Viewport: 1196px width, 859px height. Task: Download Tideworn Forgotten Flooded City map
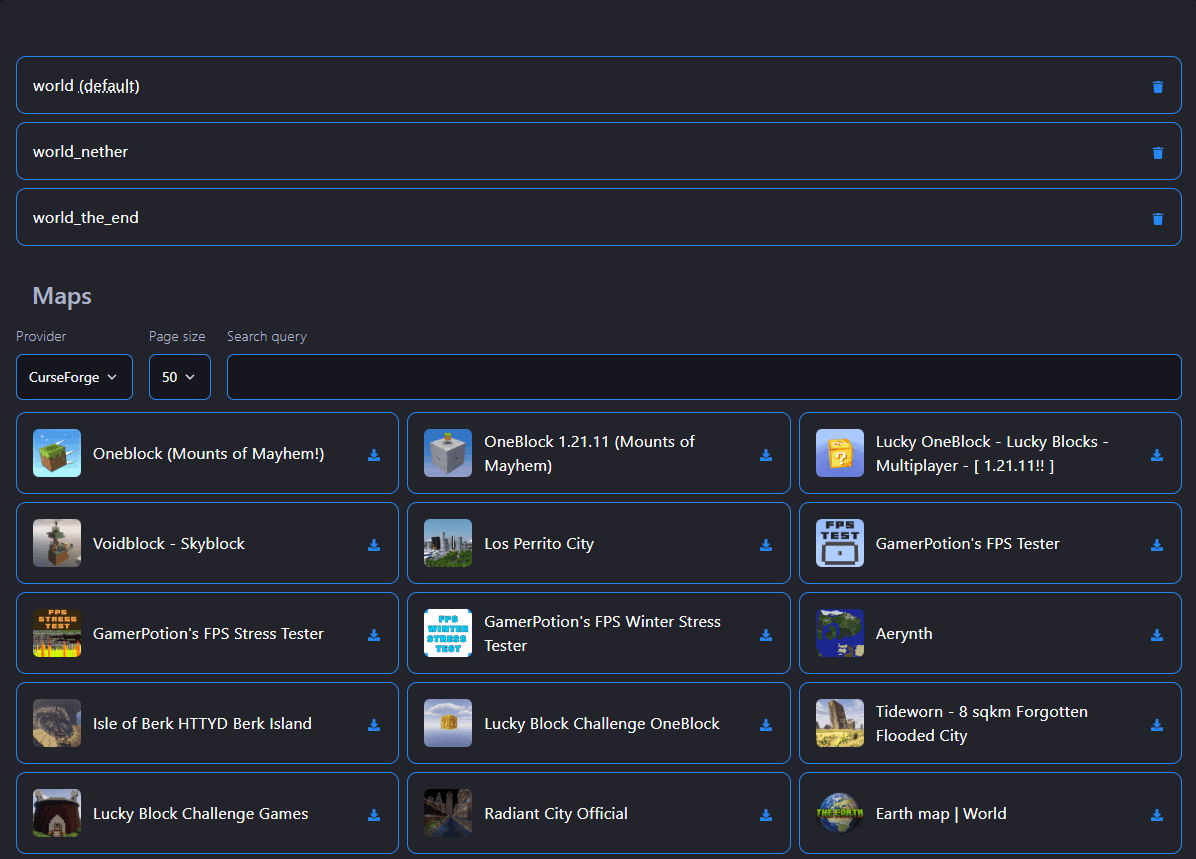pos(1156,725)
